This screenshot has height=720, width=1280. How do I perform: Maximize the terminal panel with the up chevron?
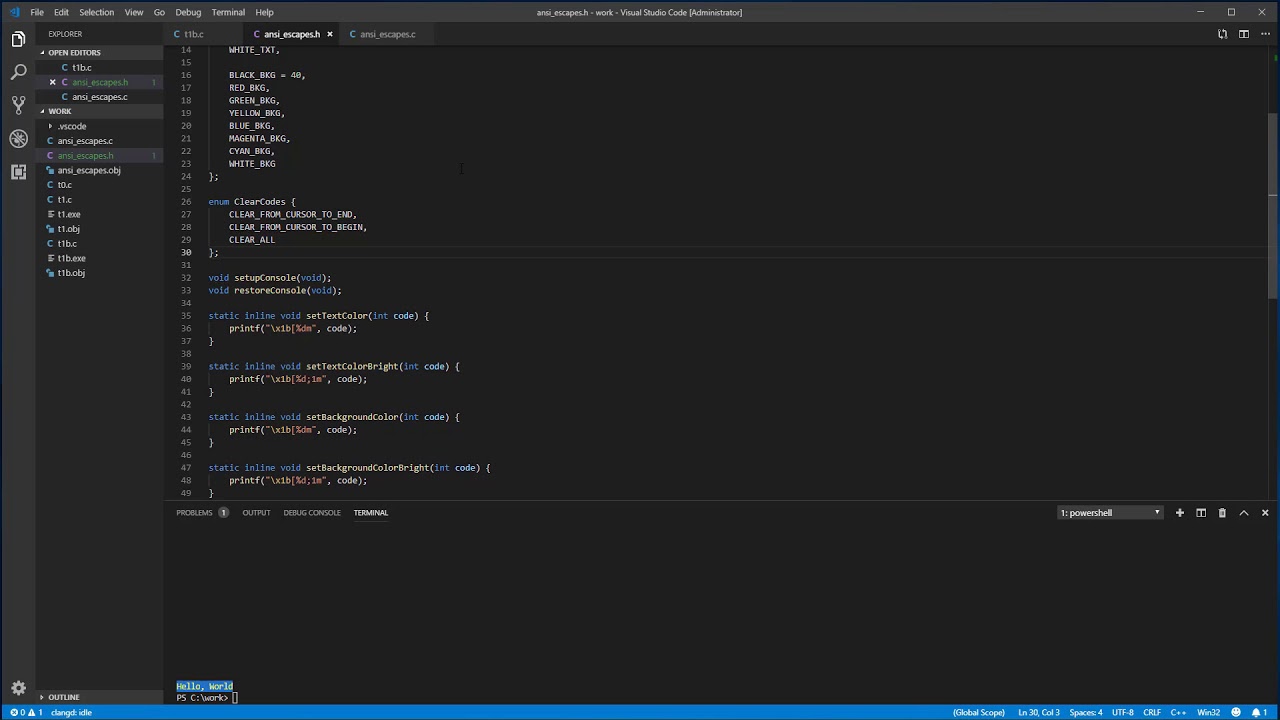pos(1244,513)
